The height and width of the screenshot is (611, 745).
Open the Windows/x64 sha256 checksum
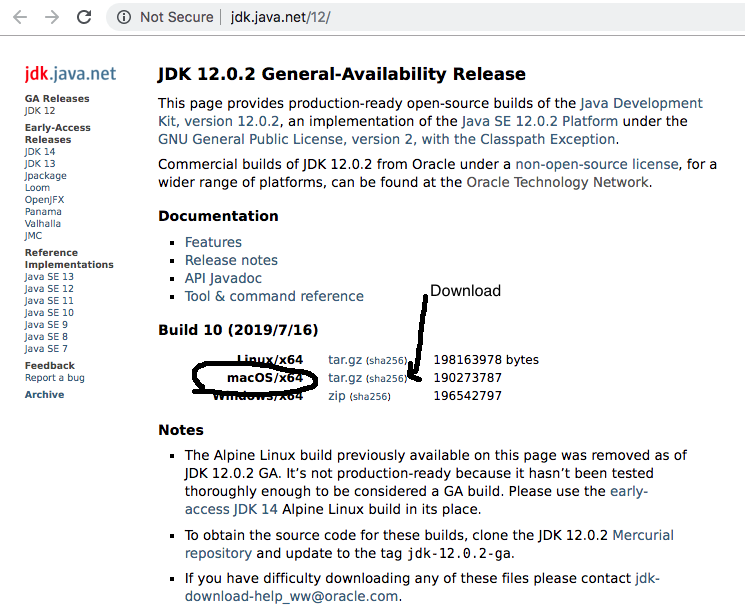click(x=370, y=397)
